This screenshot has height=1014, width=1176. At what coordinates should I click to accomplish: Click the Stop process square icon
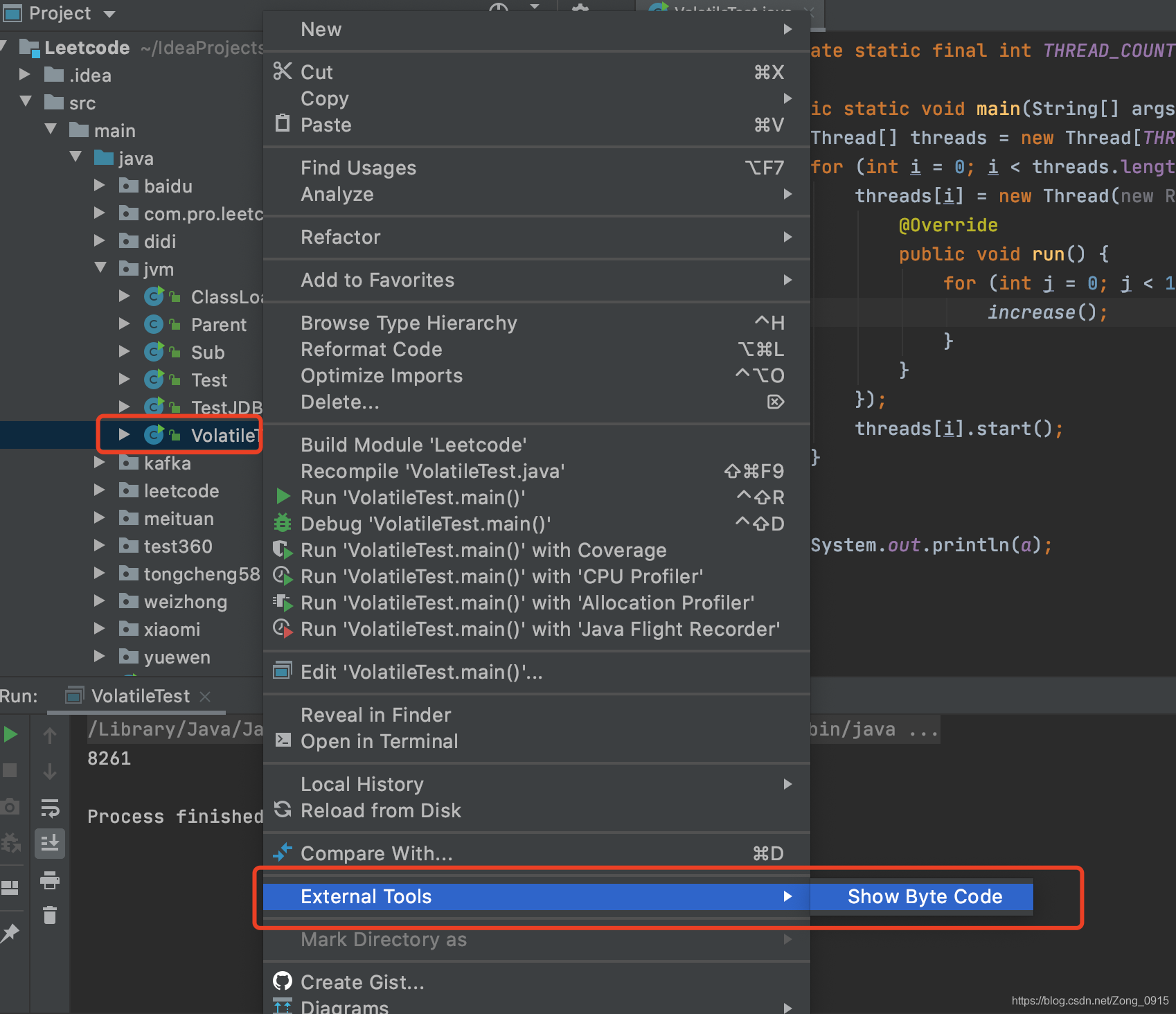[10, 770]
